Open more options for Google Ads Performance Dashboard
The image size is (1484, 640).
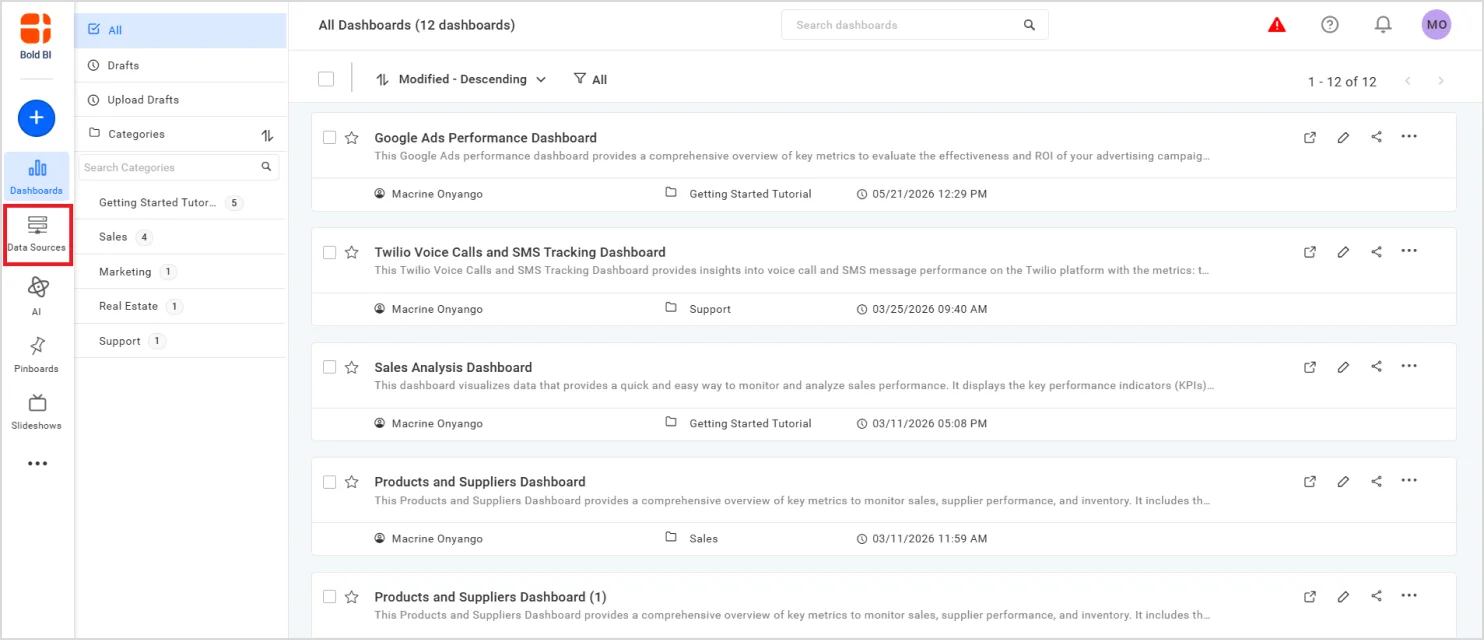(x=1409, y=137)
